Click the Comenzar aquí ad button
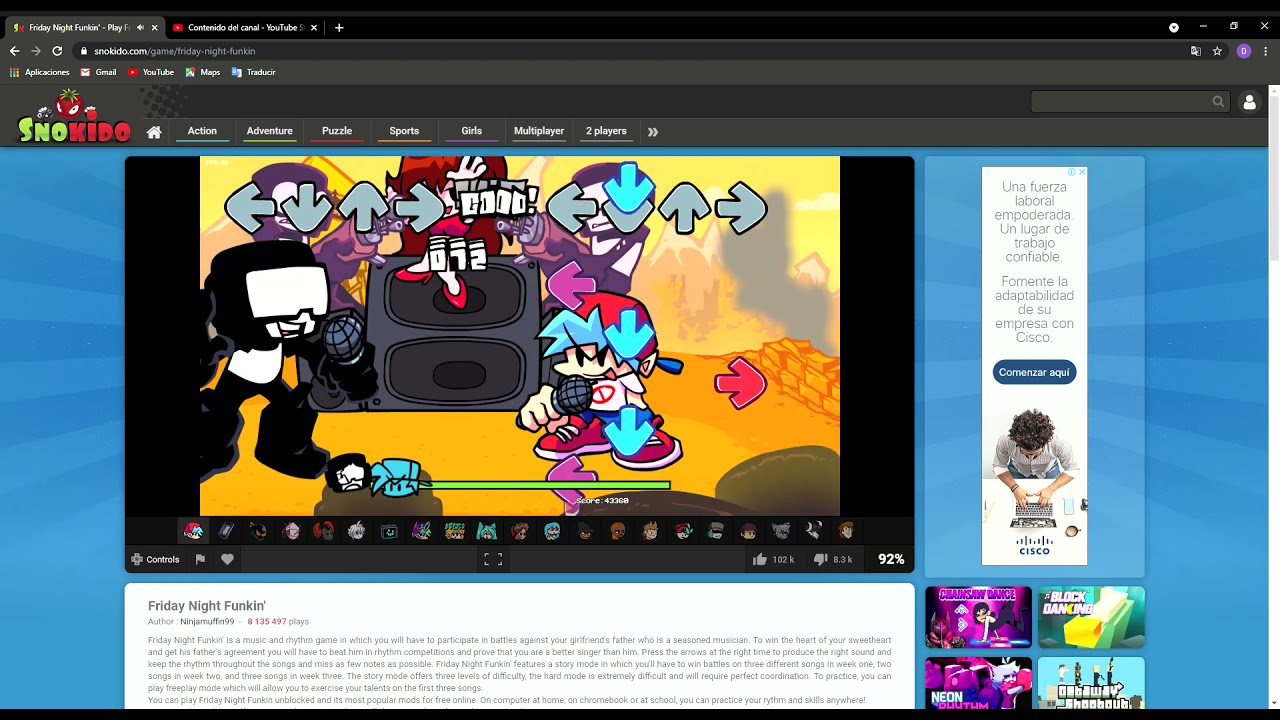 (1034, 372)
